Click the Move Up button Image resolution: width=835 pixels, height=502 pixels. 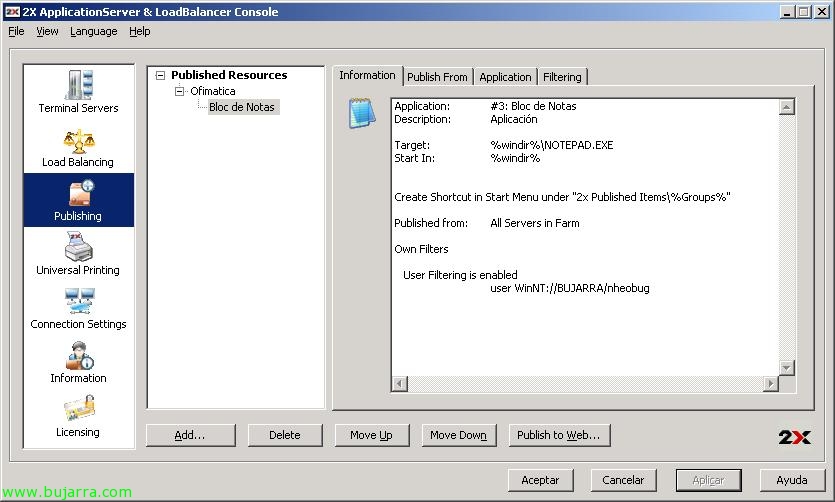[372, 435]
